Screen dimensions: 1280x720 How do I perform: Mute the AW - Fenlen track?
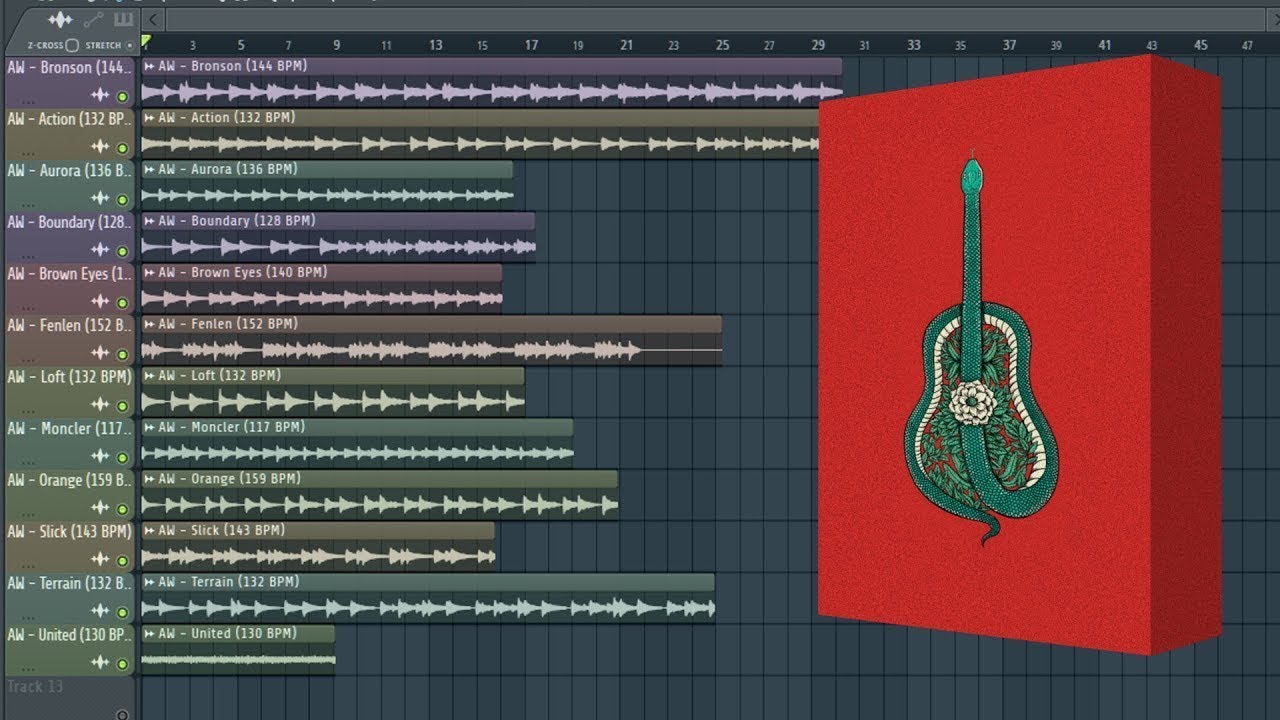(122, 355)
